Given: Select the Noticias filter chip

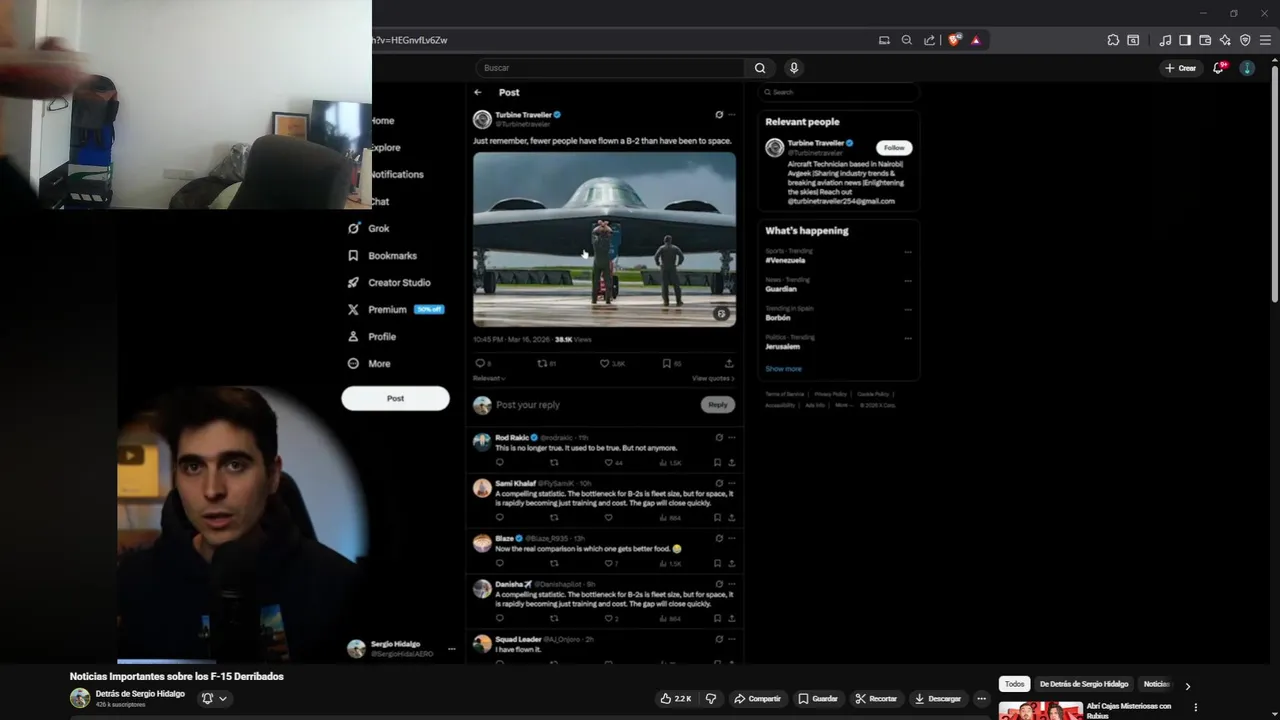Looking at the screenshot, I should coord(1157,684).
